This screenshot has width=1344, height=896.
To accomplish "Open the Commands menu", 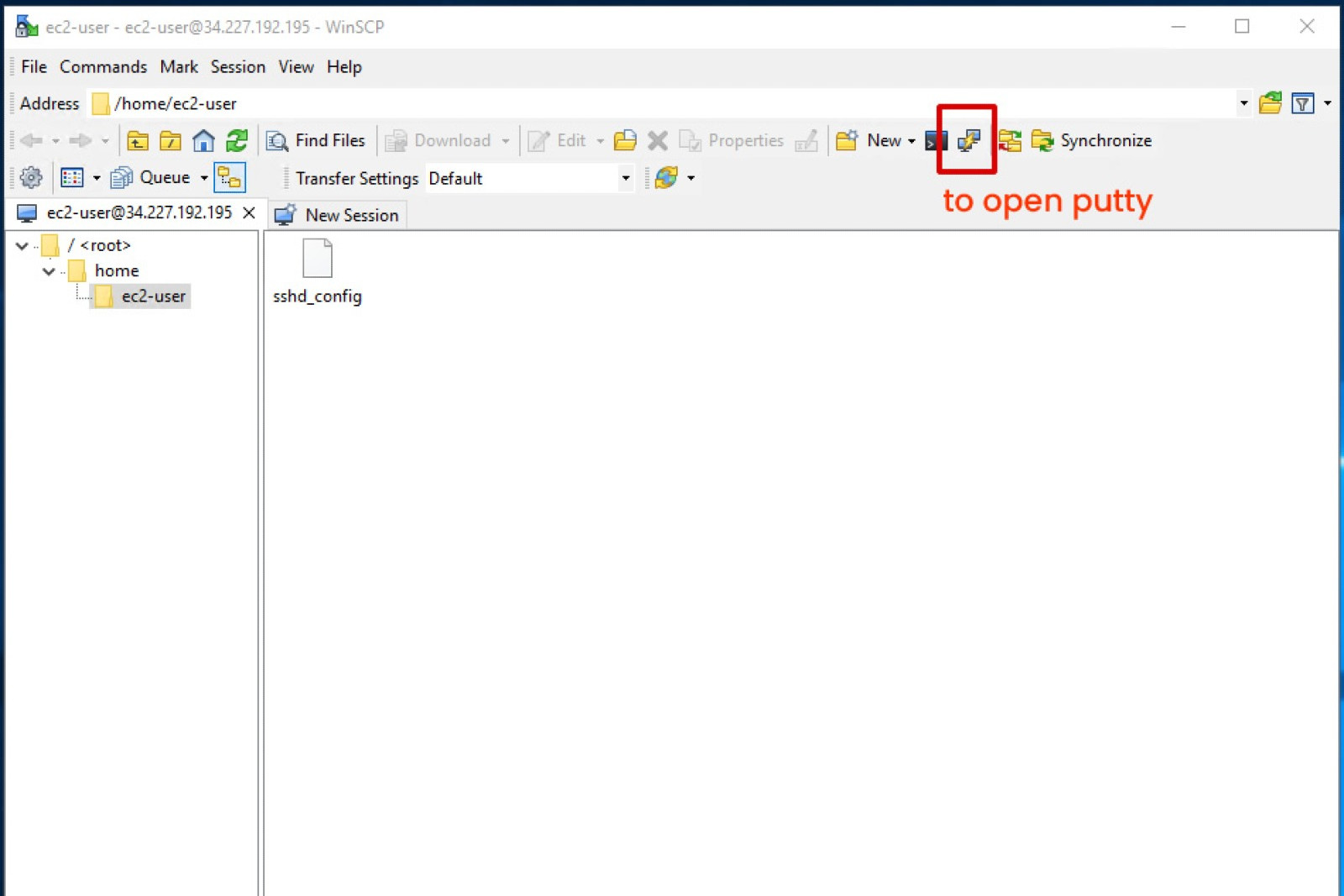I will click(103, 67).
